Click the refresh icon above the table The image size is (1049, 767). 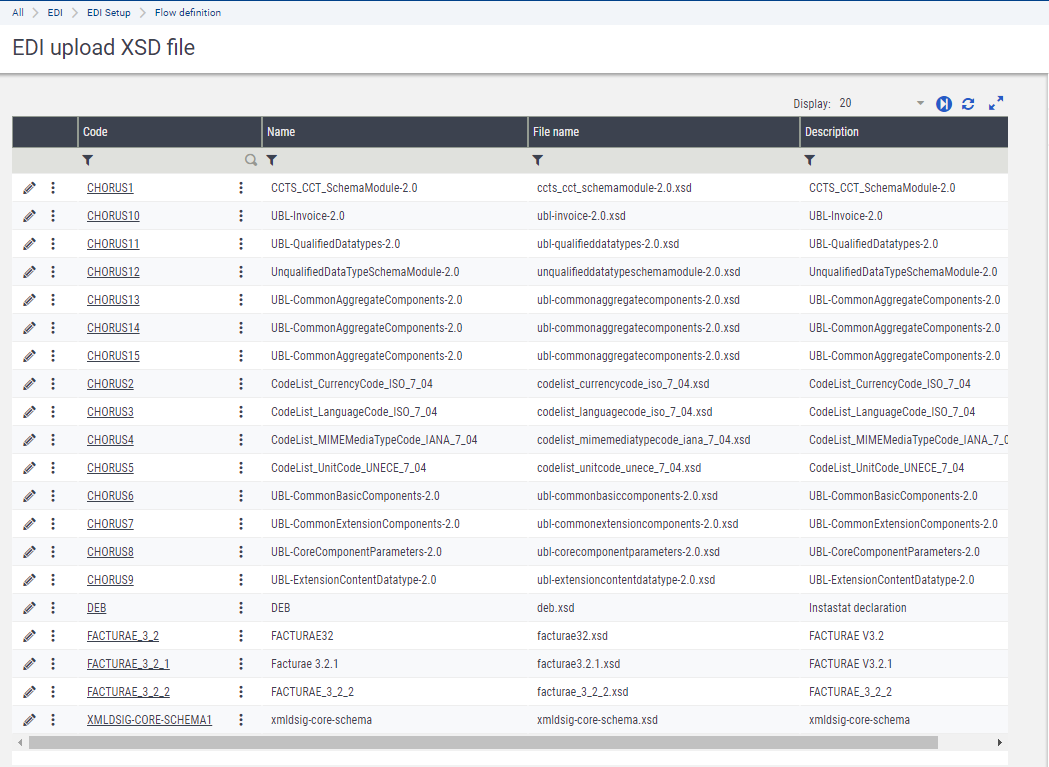[x=968, y=104]
